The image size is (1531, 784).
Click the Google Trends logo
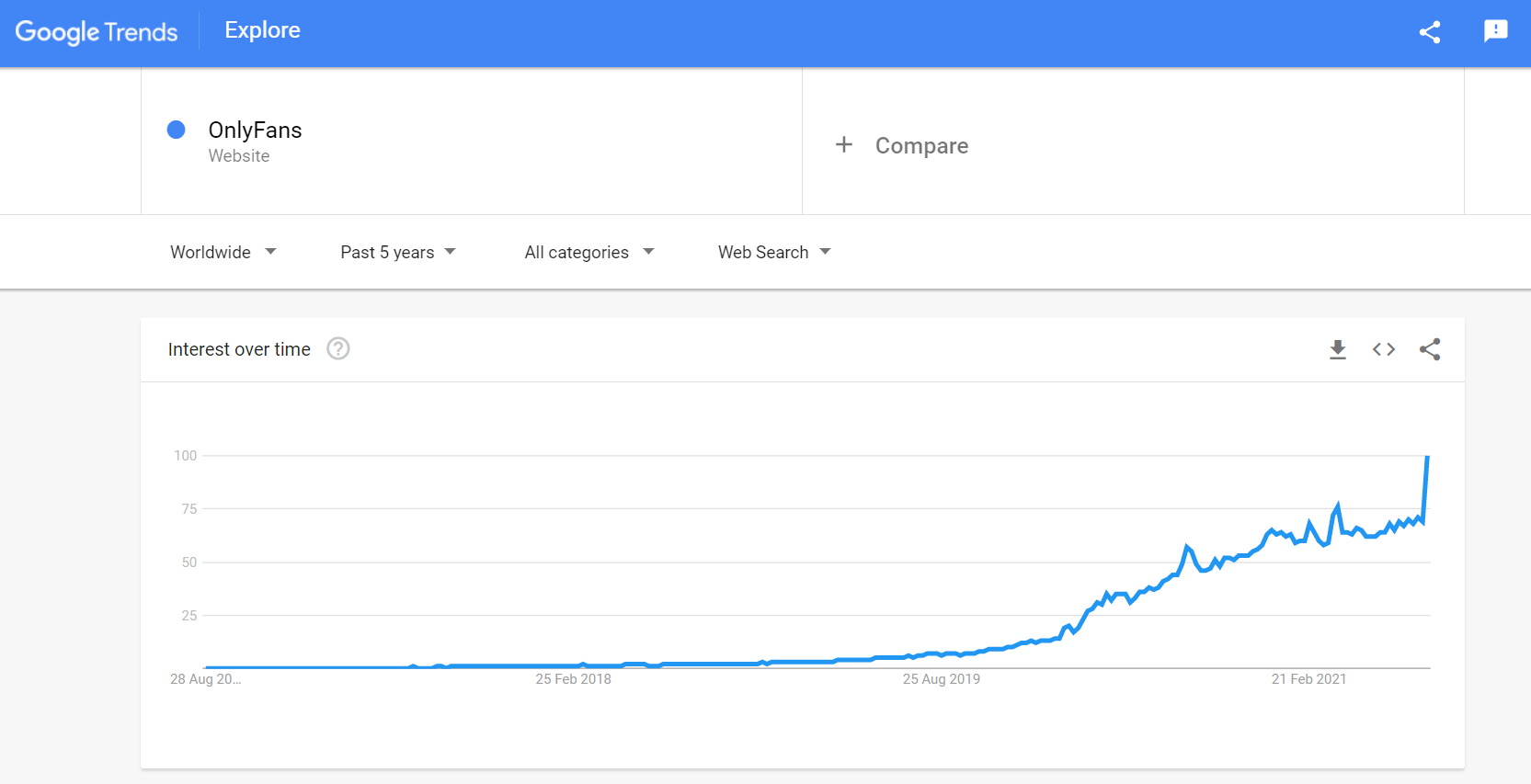click(97, 32)
